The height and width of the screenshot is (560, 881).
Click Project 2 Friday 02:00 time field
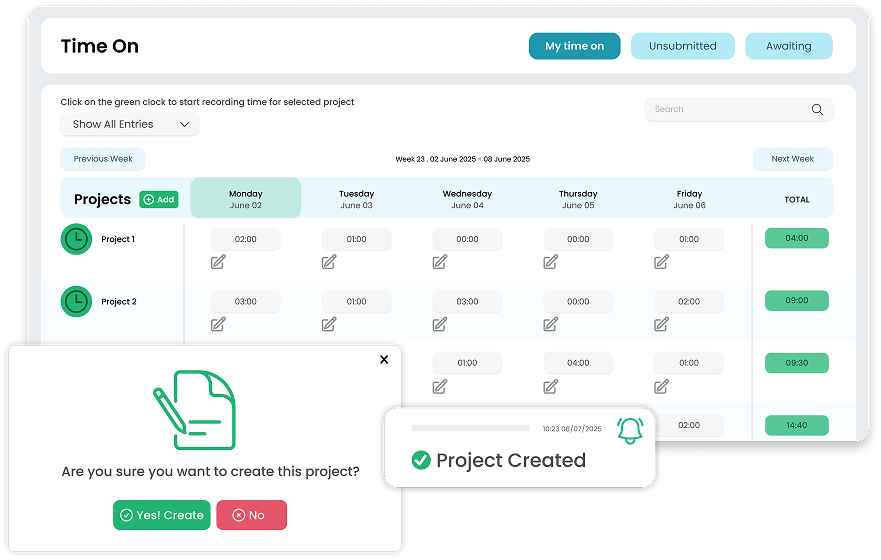click(x=689, y=302)
